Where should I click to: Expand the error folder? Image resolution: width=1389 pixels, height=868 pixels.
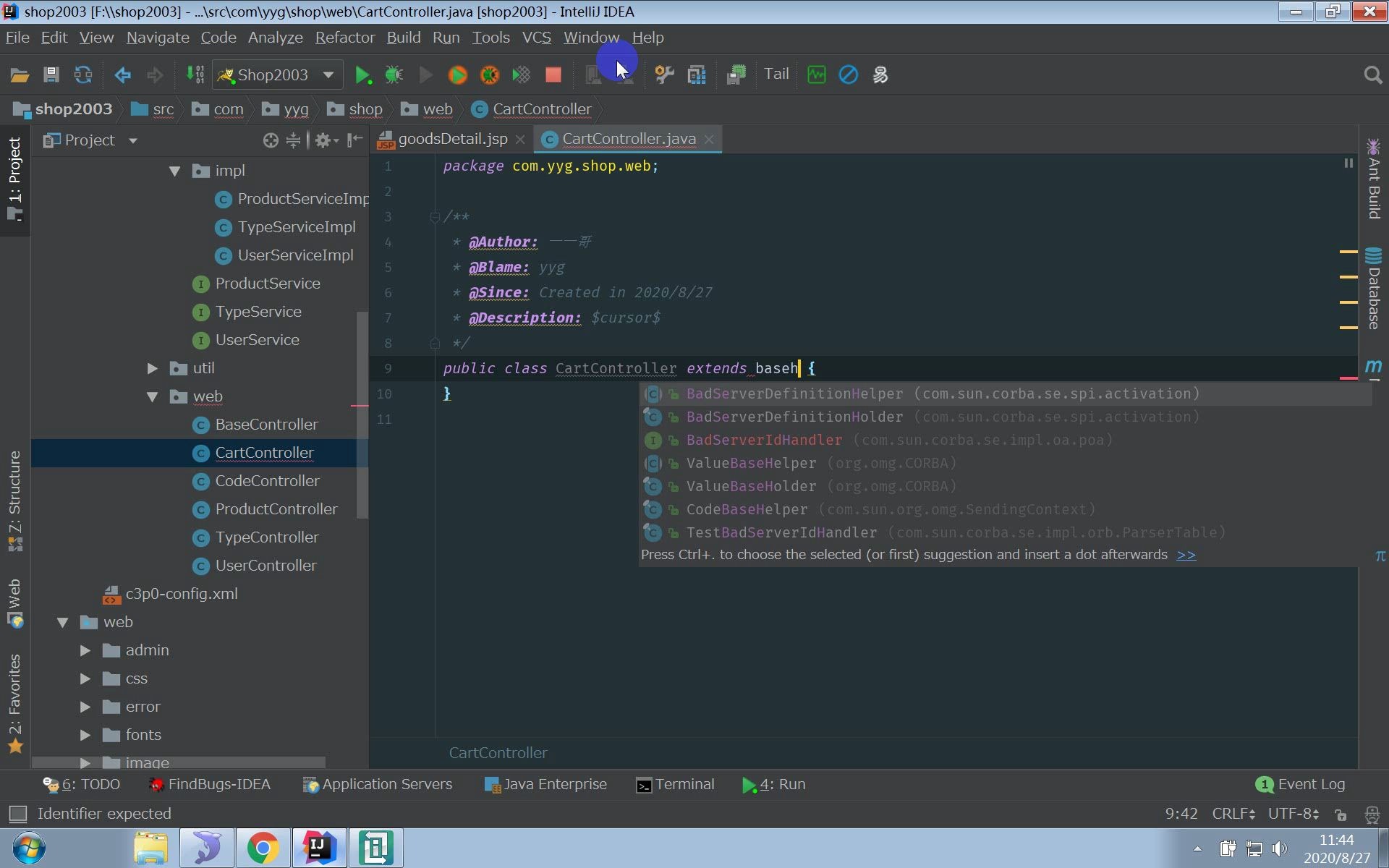(85, 707)
